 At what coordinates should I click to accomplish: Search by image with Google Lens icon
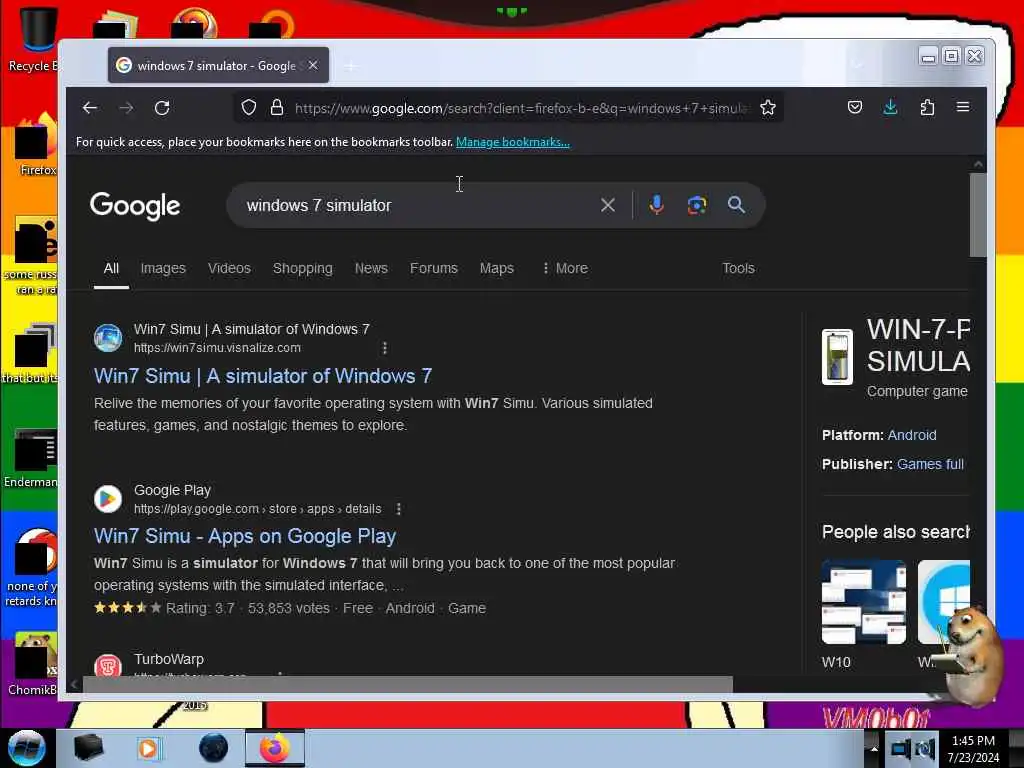[x=696, y=205]
